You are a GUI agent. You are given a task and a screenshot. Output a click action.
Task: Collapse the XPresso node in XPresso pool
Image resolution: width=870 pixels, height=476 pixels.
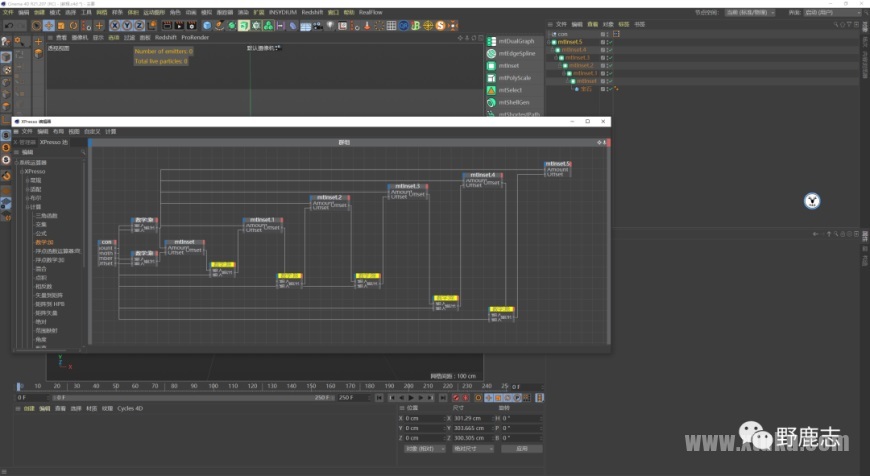22,171
